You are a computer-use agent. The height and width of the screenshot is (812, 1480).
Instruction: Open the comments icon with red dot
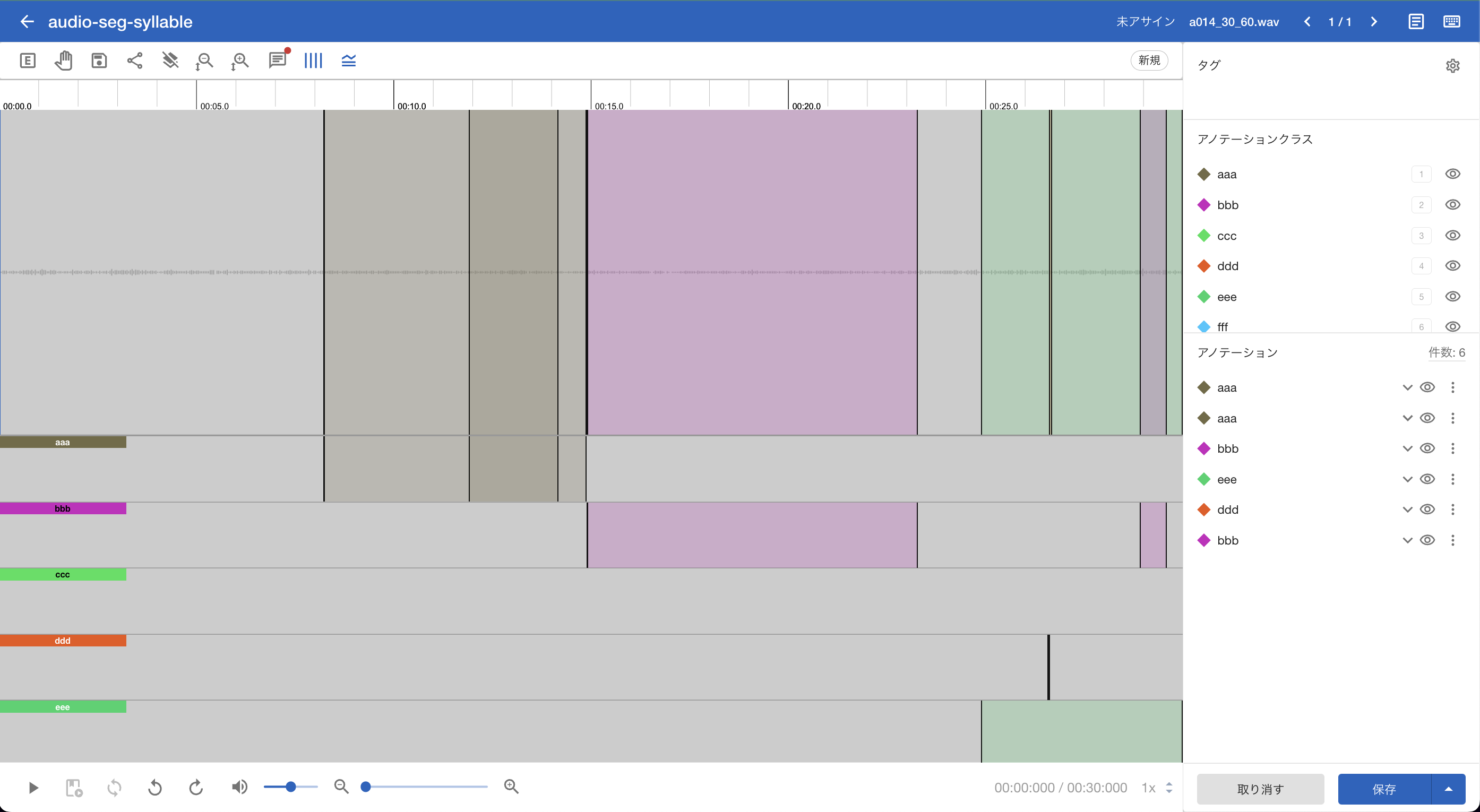pyautogui.click(x=278, y=61)
